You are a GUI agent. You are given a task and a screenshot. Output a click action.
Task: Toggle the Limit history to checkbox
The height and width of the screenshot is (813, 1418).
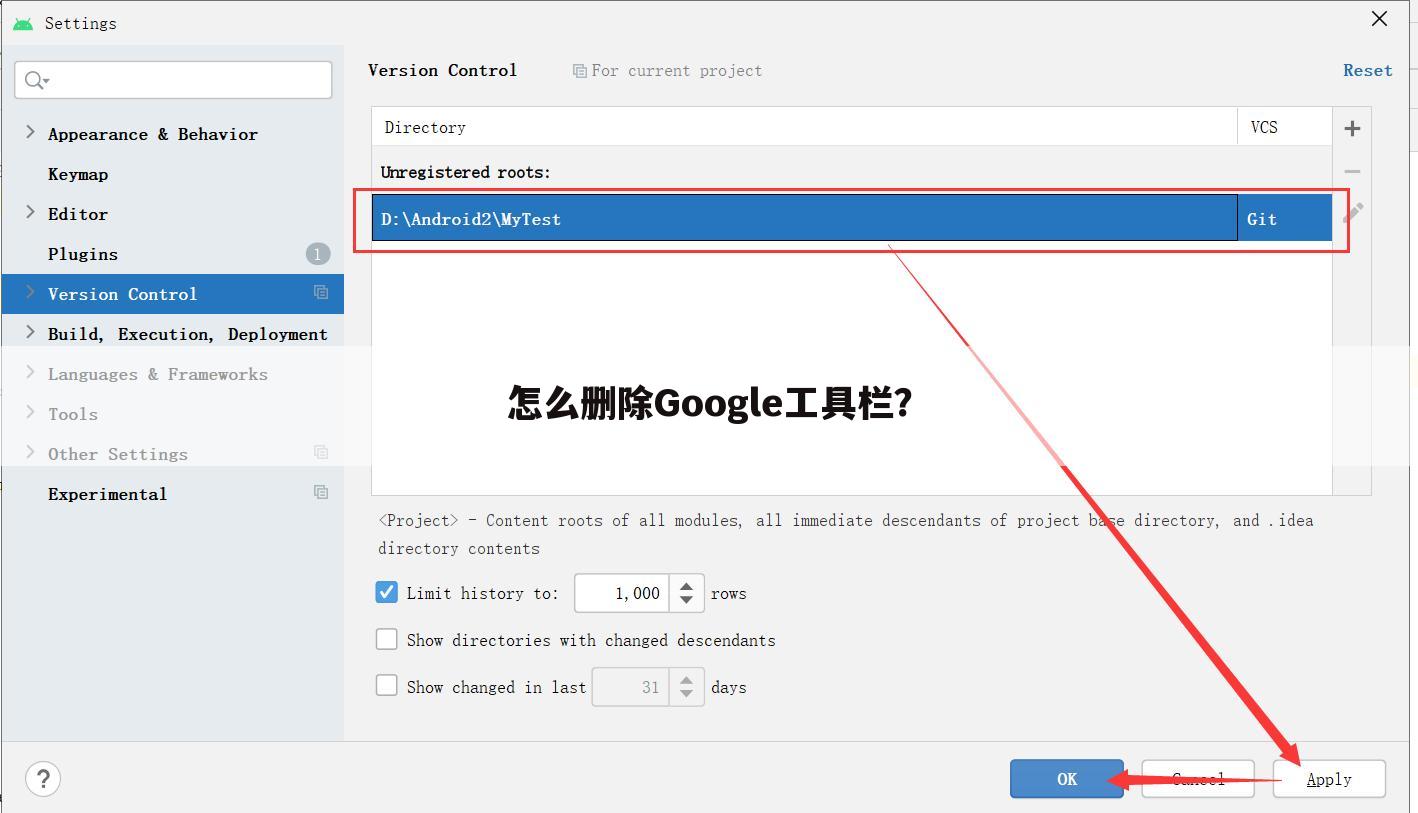[386, 592]
